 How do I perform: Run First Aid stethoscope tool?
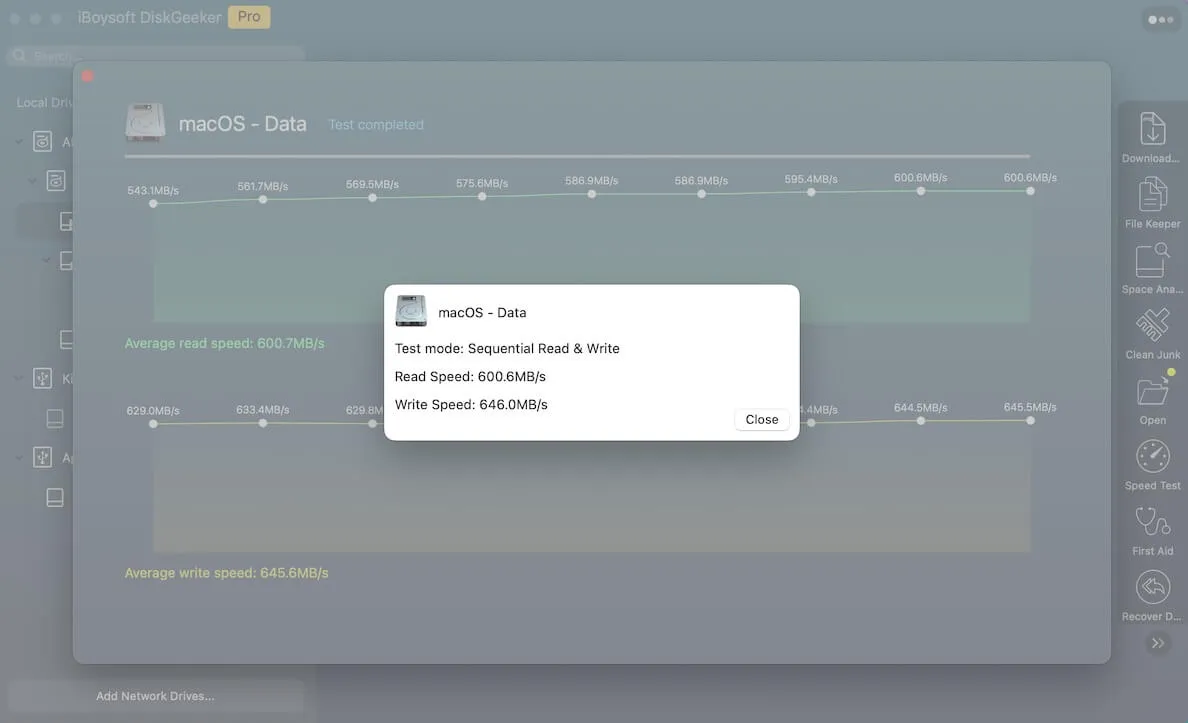click(x=1152, y=523)
